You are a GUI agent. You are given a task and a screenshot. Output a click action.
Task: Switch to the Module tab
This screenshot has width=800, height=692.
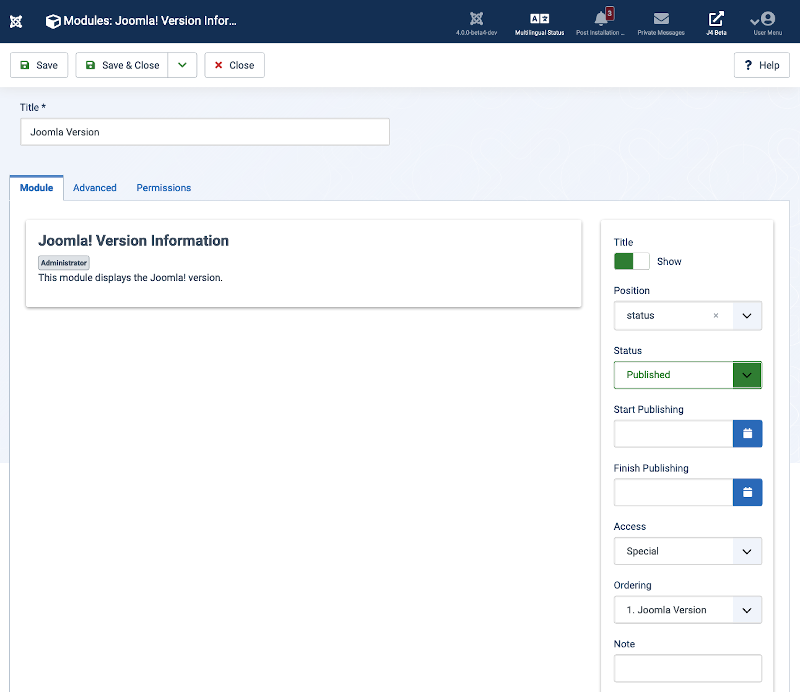pyautogui.click(x=36, y=188)
